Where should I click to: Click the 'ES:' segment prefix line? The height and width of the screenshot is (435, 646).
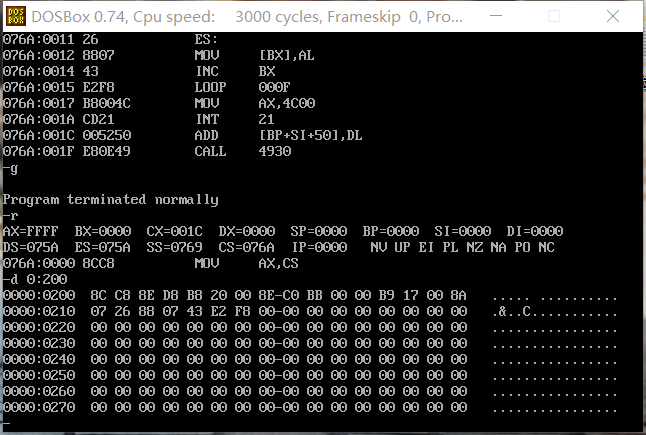tap(206, 39)
